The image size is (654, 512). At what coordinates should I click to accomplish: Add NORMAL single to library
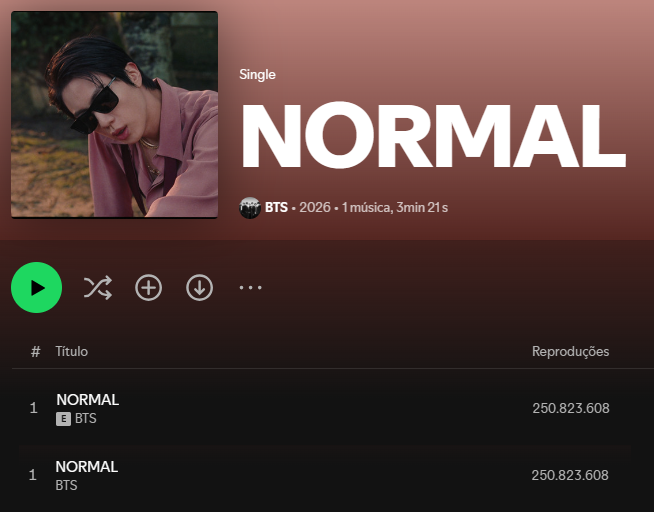point(148,287)
